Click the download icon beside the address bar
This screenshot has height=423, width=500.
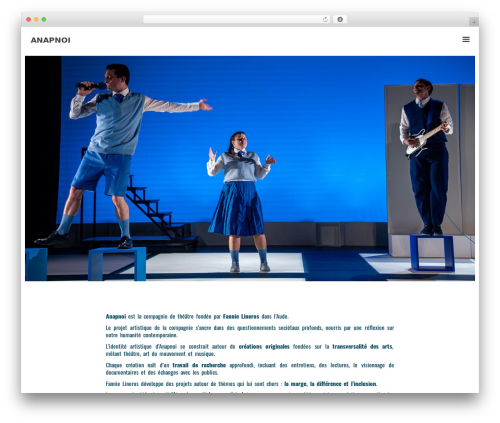(340, 19)
